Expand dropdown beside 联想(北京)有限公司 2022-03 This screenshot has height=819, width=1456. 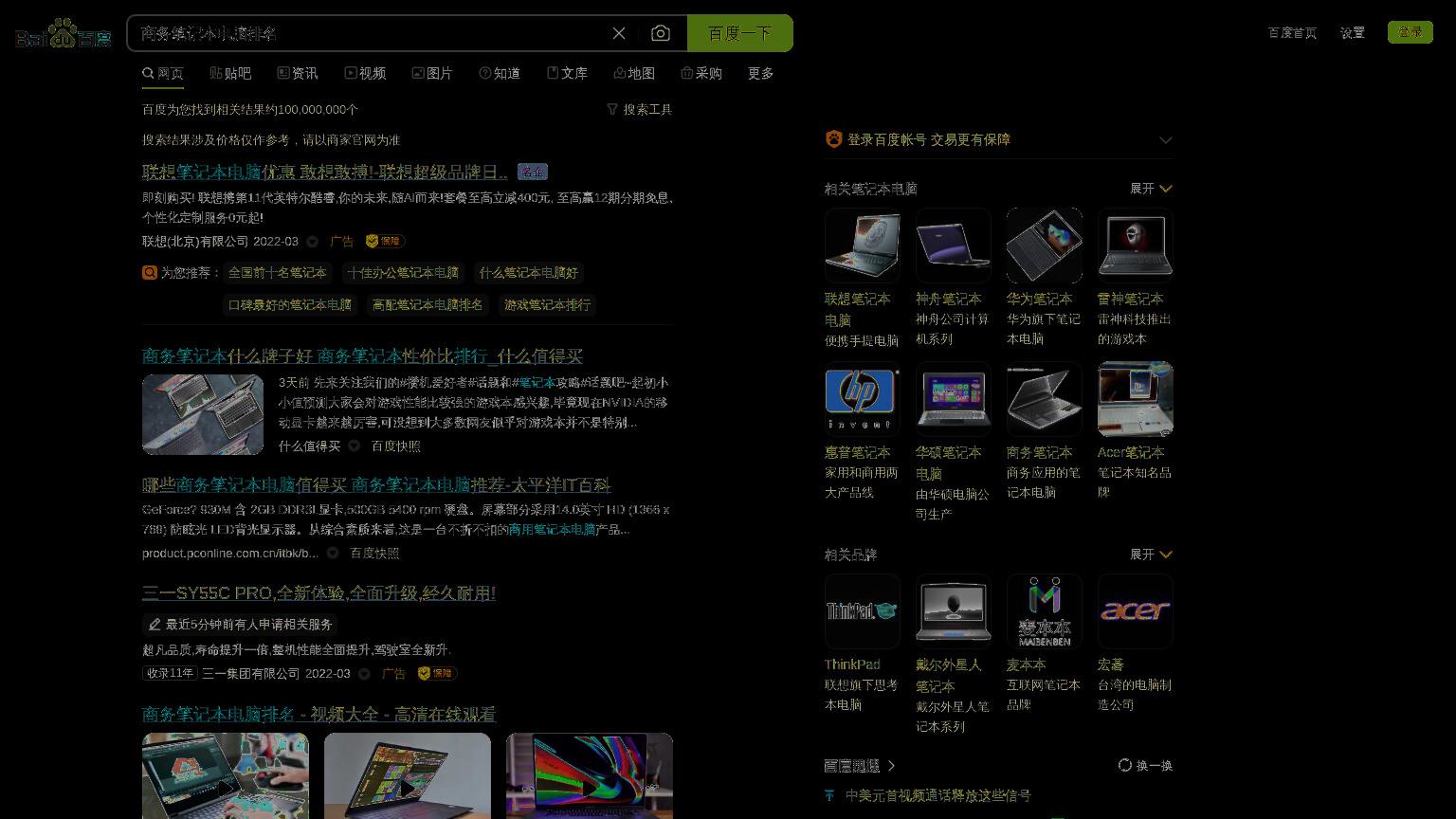(x=313, y=242)
